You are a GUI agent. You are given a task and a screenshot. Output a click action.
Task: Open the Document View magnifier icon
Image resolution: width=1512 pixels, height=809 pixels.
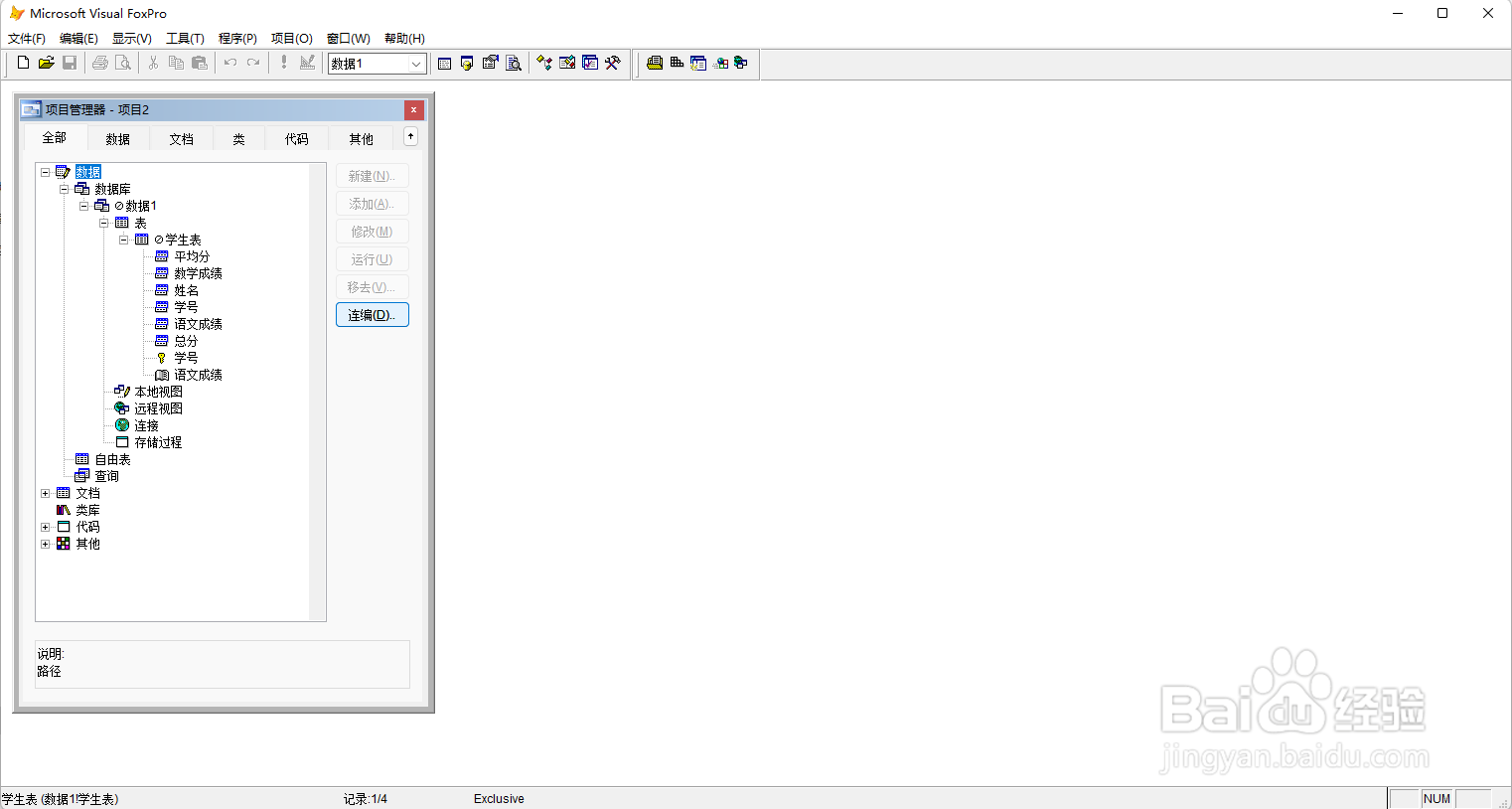pos(514,63)
